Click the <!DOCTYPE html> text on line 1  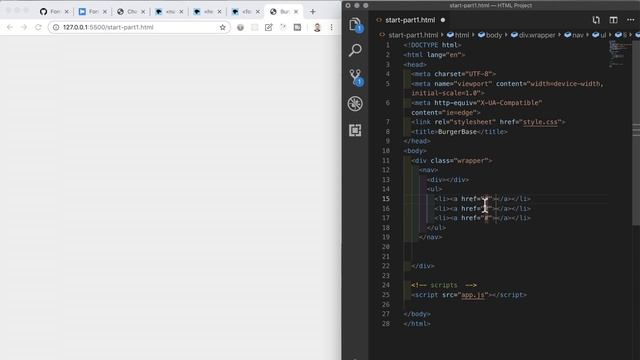tap(432, 45)
